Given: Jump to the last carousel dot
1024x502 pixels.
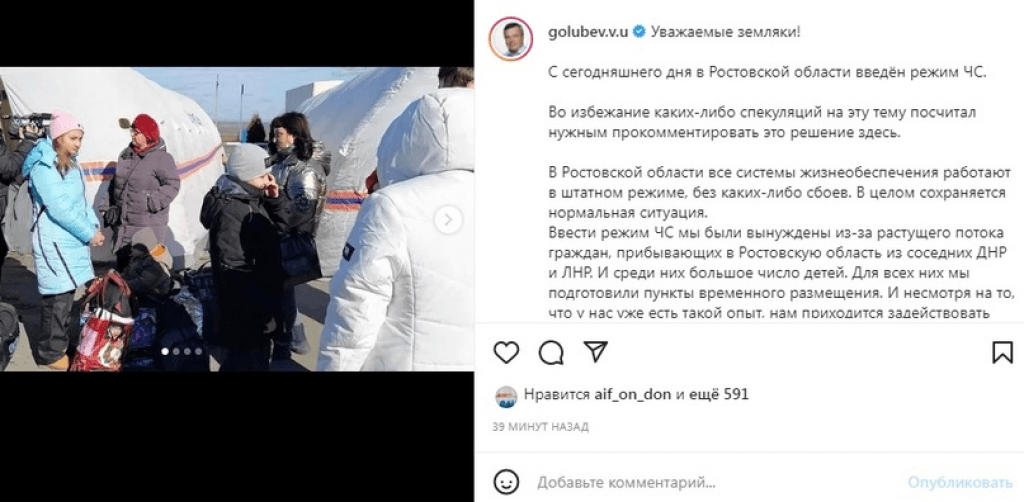Looking at the screenshot, I should tap(199, 351).
